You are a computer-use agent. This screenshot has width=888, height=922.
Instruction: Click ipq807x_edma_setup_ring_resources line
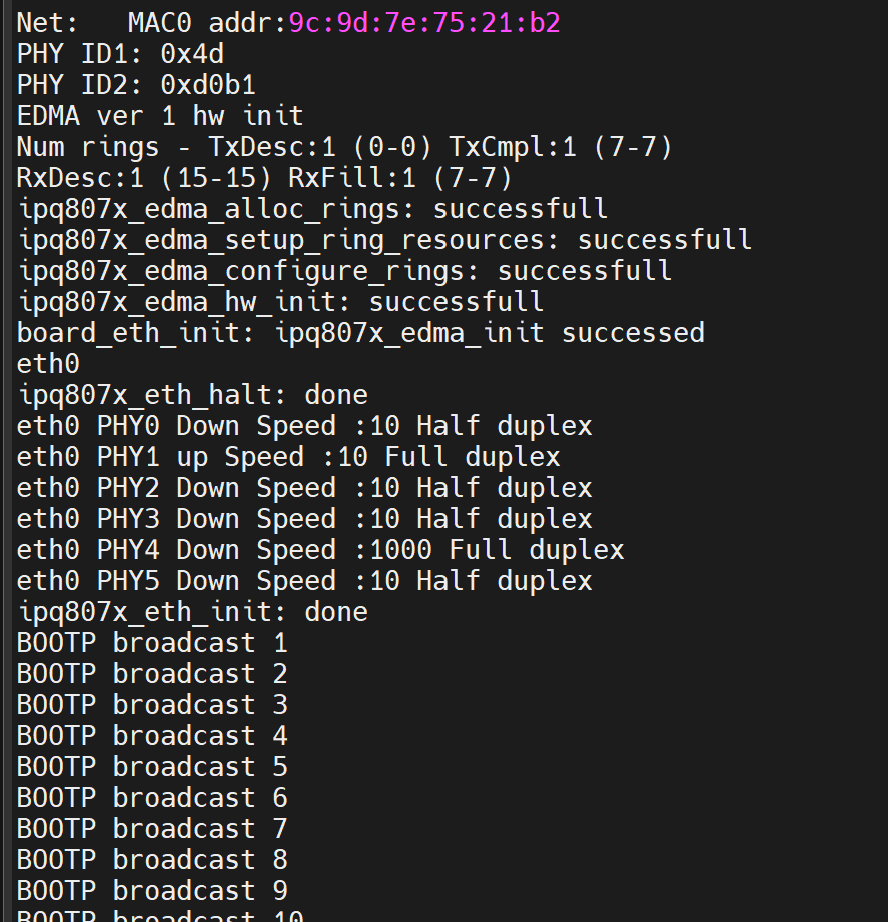tap(384, 240)
